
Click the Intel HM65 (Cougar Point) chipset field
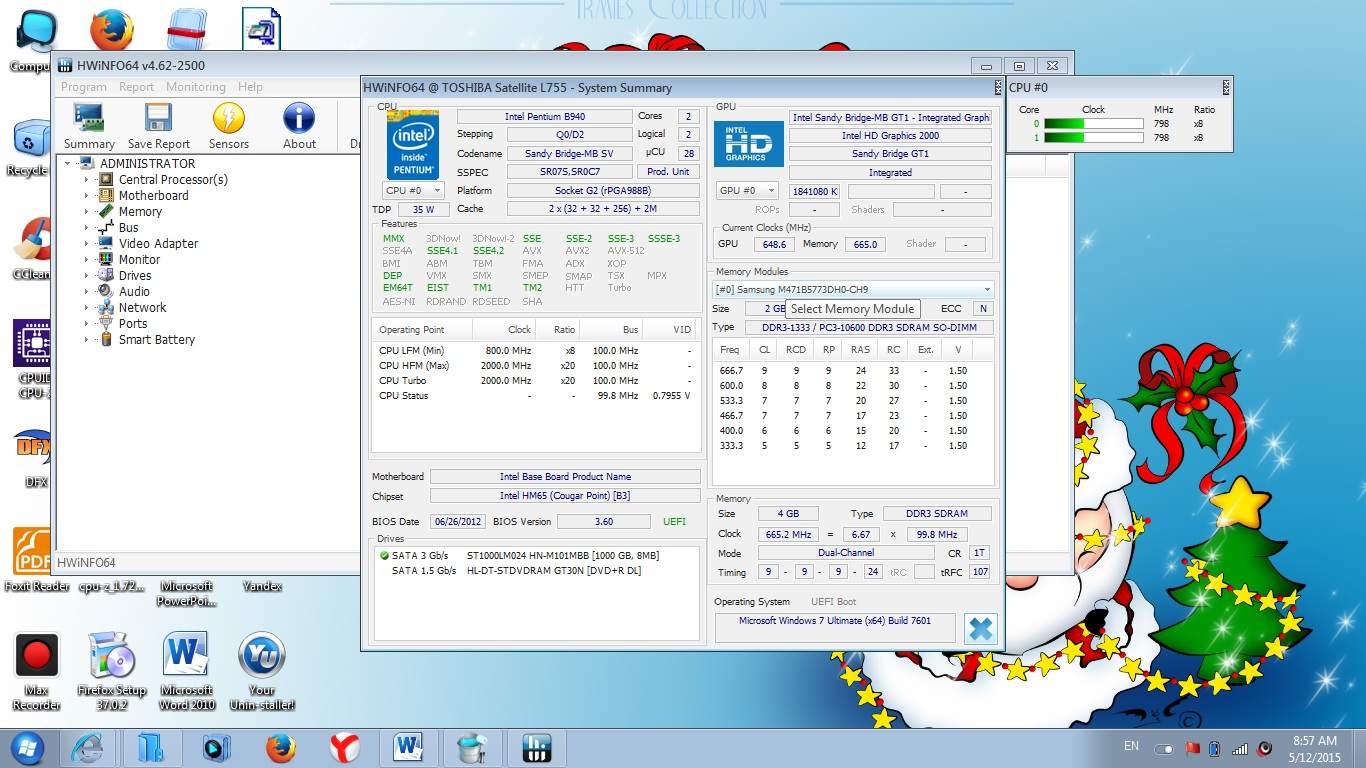click(x=565, y=496)
